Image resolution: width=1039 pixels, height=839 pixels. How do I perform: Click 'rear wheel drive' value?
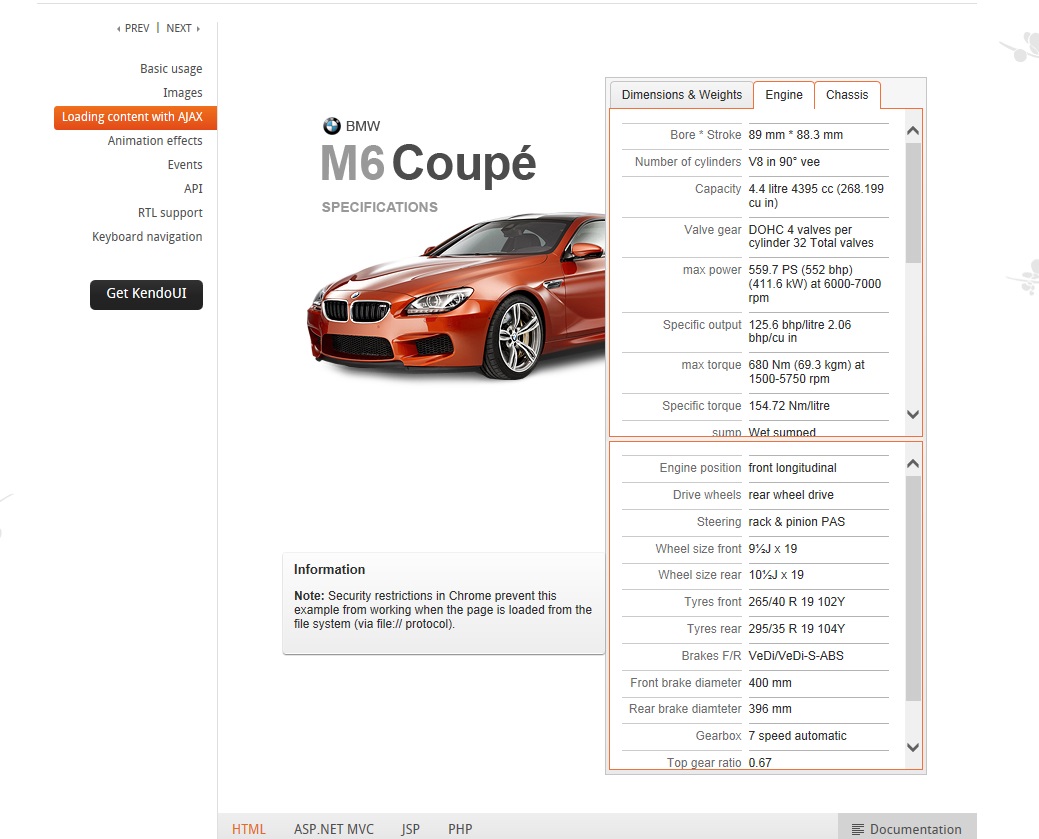[791, 495]
